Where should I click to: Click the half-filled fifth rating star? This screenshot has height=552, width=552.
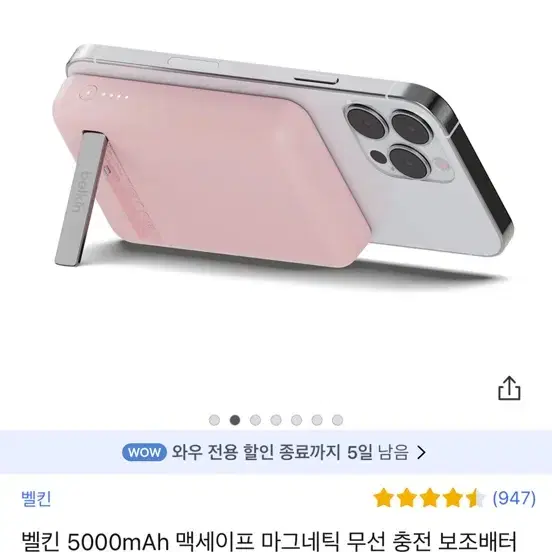[x=475, y=498]
